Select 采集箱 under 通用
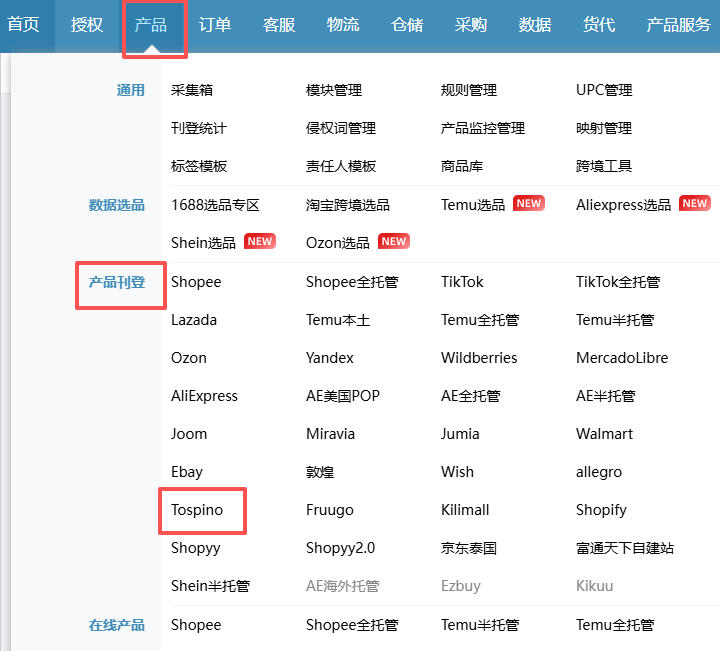The width and height of the screenshot is (720, 651). [192, 90]
